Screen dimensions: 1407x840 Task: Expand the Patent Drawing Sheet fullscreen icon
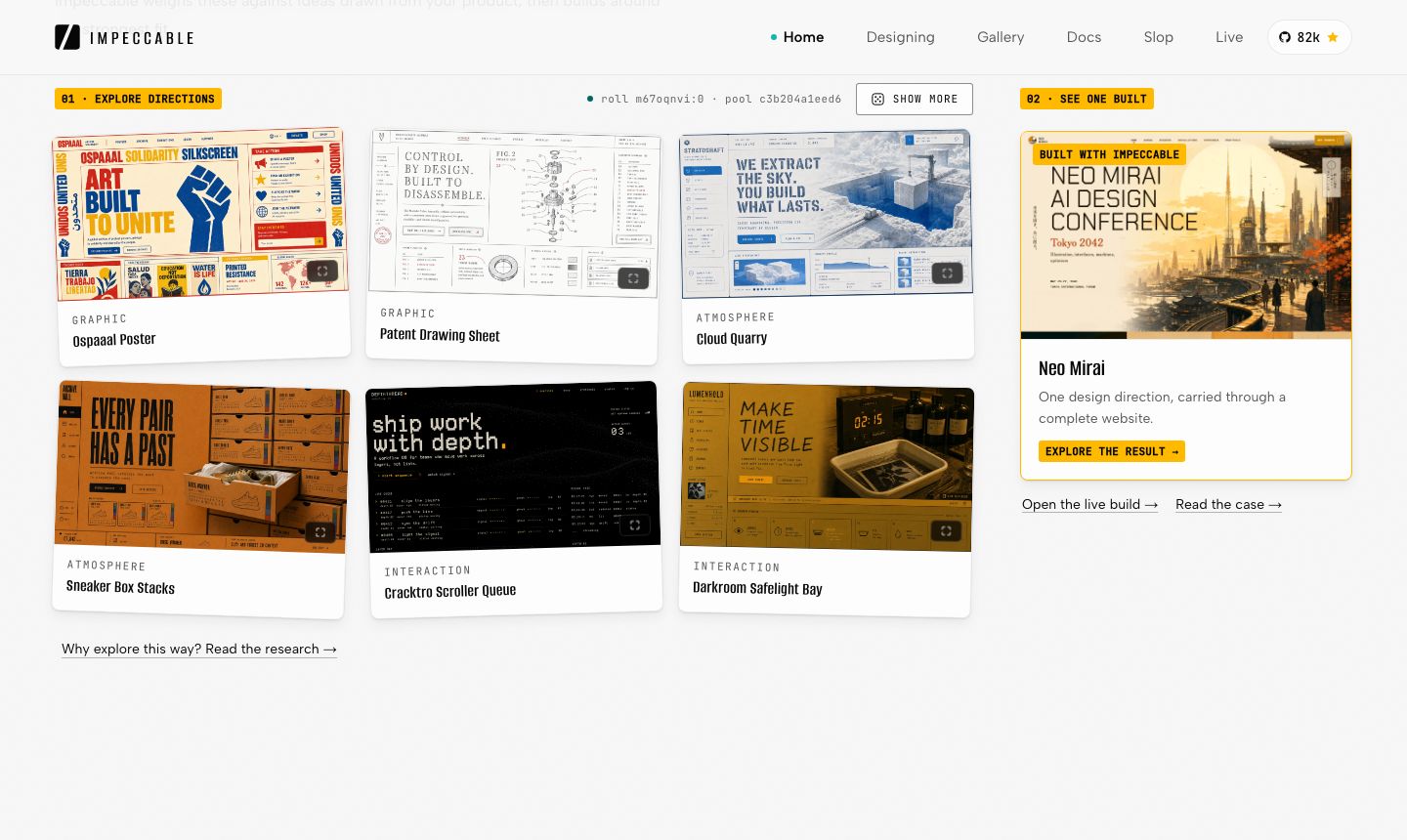tap(633, 278)
